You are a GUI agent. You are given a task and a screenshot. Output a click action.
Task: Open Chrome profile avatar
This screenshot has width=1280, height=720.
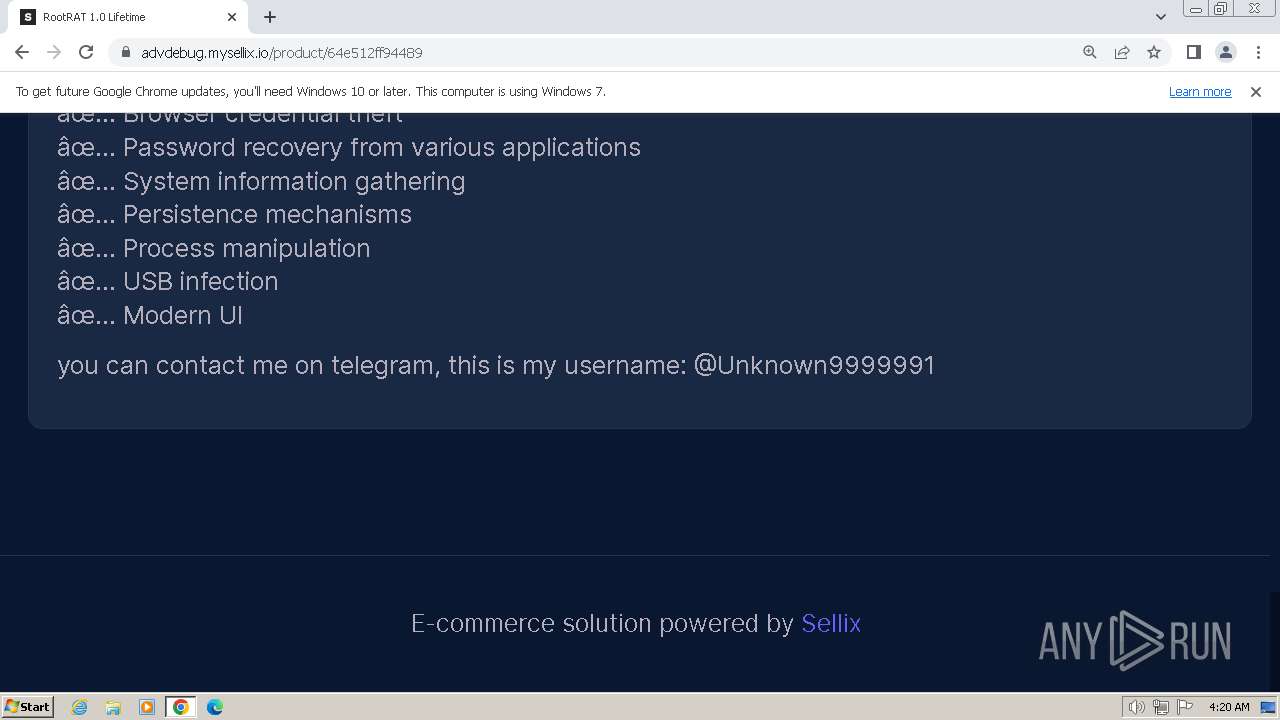click(1225, 52)
